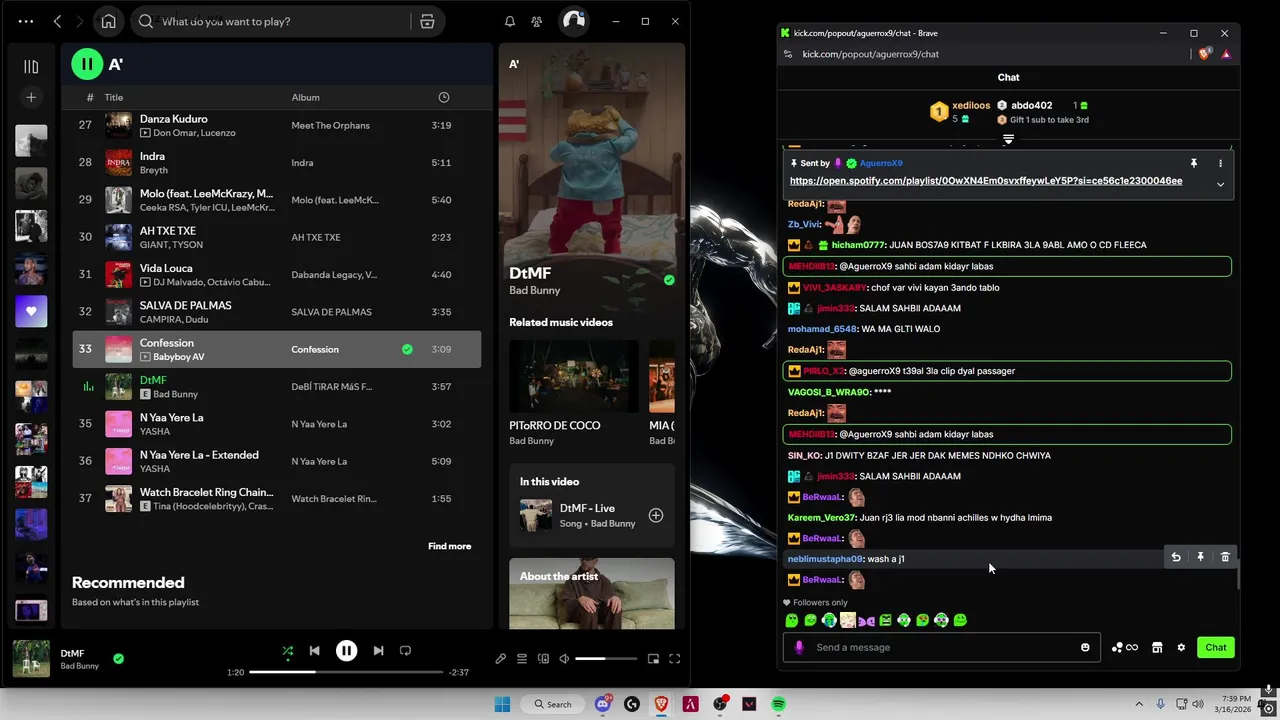Toggle saved checkmark on Confession row

(407, 349)
